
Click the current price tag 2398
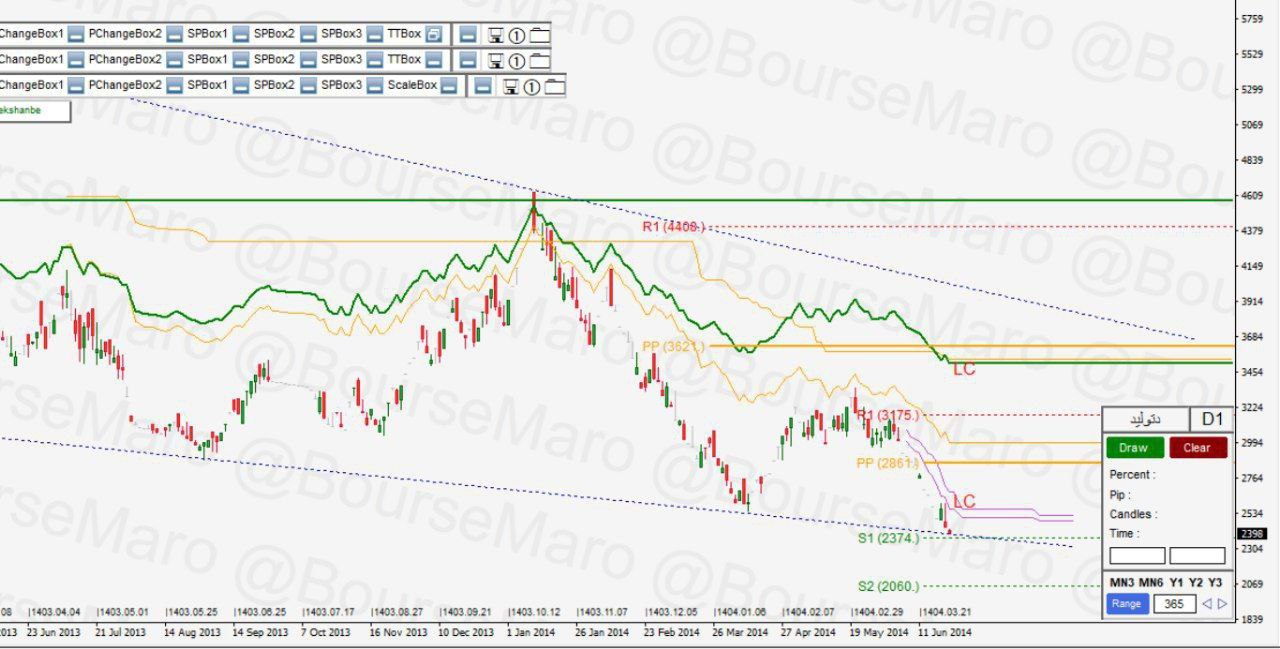(x=1251, y=533)
